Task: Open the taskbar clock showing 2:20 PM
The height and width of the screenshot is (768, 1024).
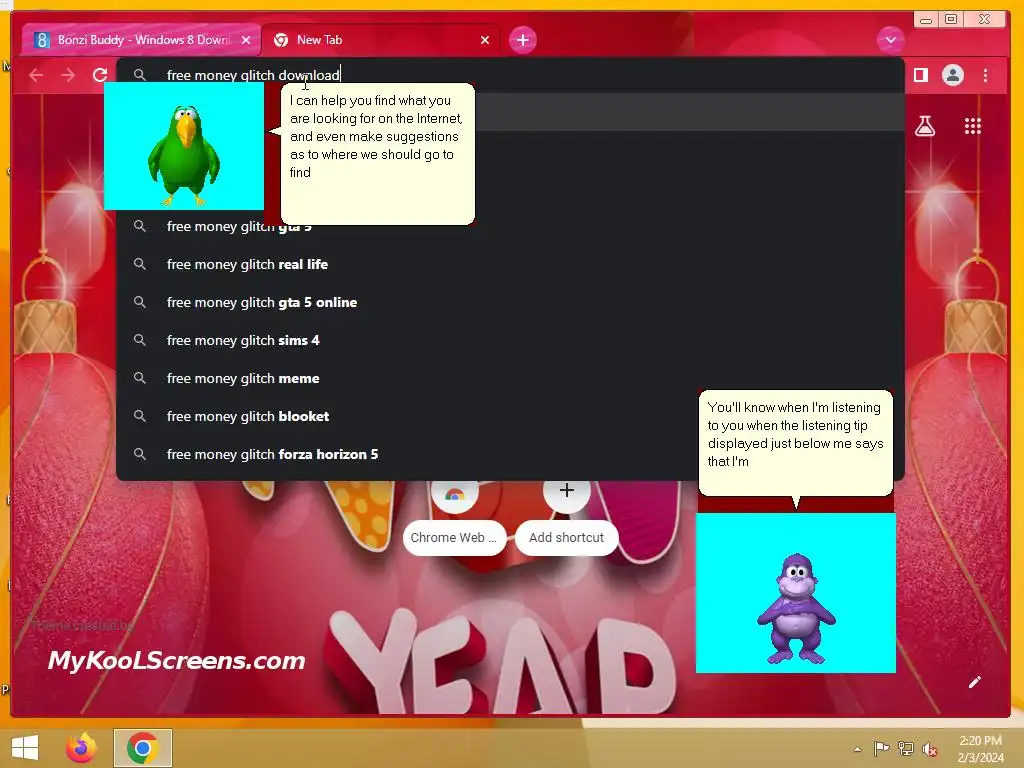Action: (x=981, y=749)
